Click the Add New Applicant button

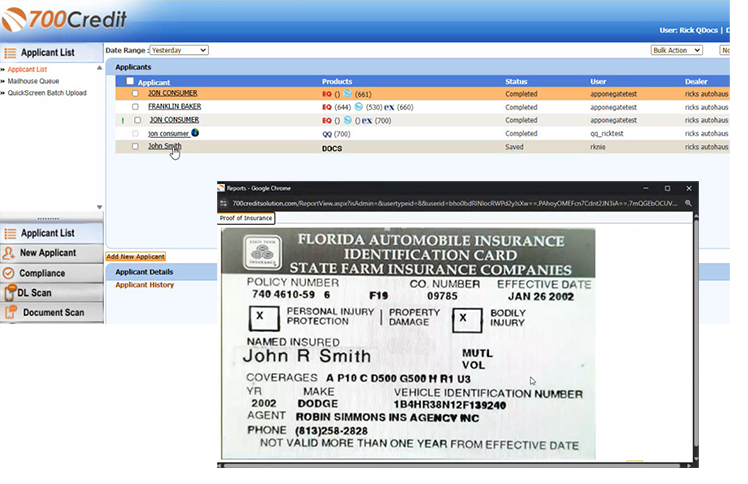pyautogui.click(x=135, y=257)
